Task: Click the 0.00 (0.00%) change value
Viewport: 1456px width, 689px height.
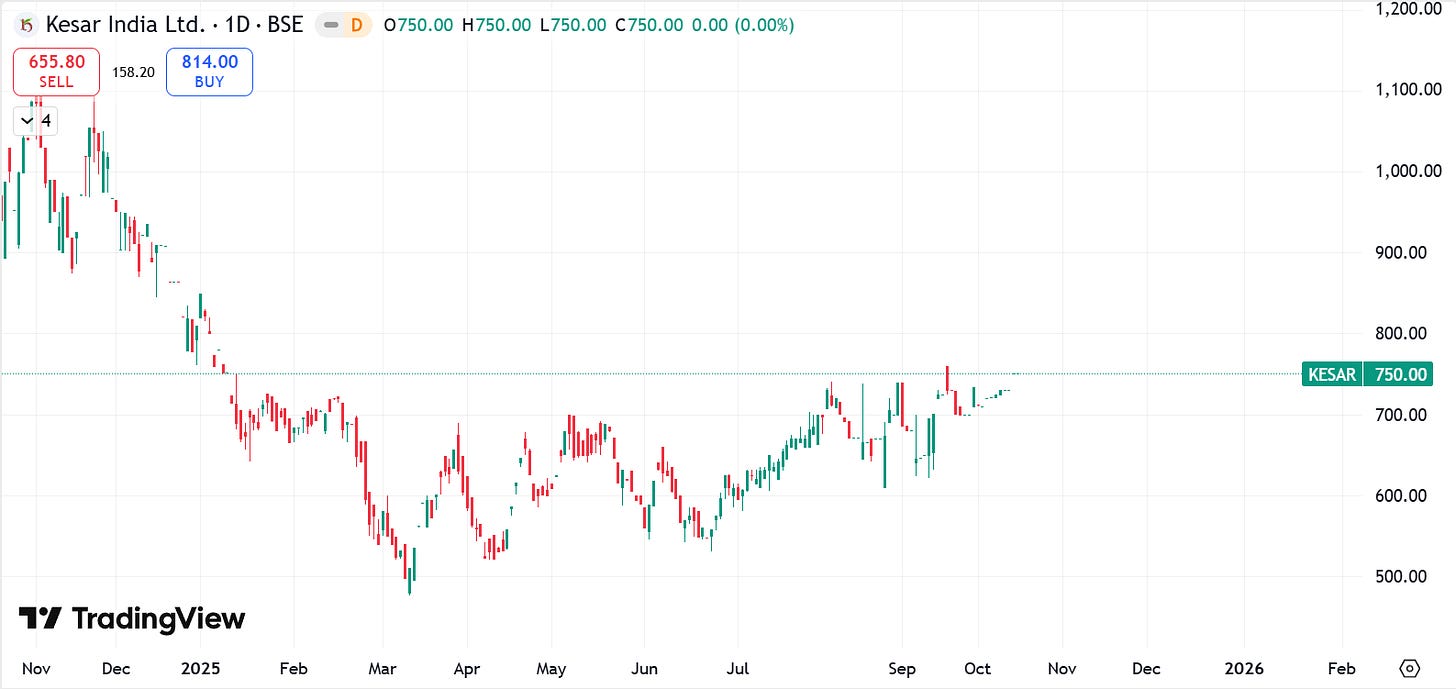Action: pyautogui.click(x=743, y=25)
